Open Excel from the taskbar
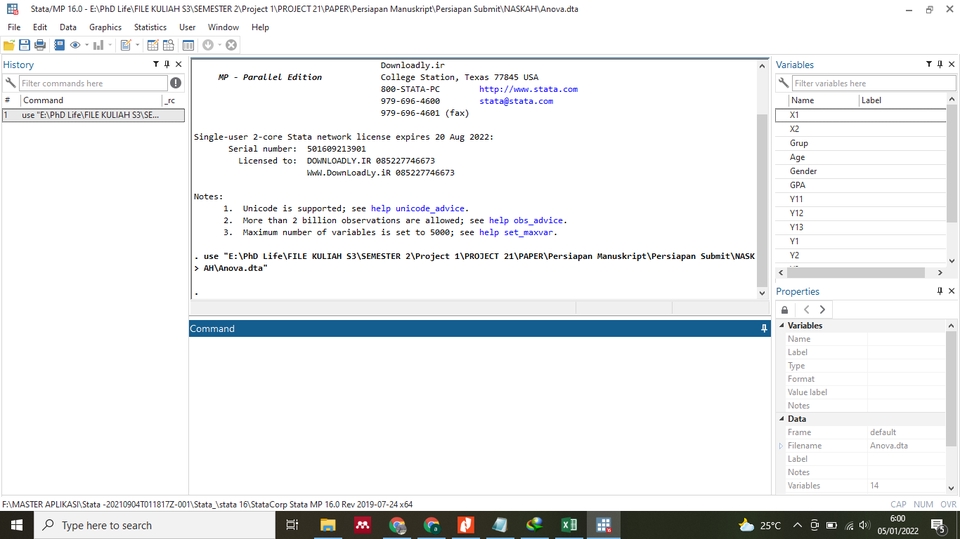This screenshot has height=539, width=960. (x=569, y=526)
